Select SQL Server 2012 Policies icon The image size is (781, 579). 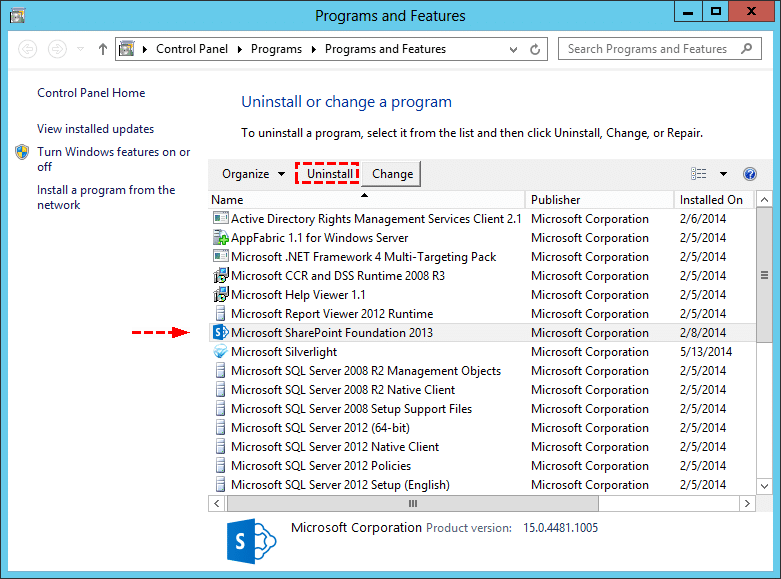[220, 465]
